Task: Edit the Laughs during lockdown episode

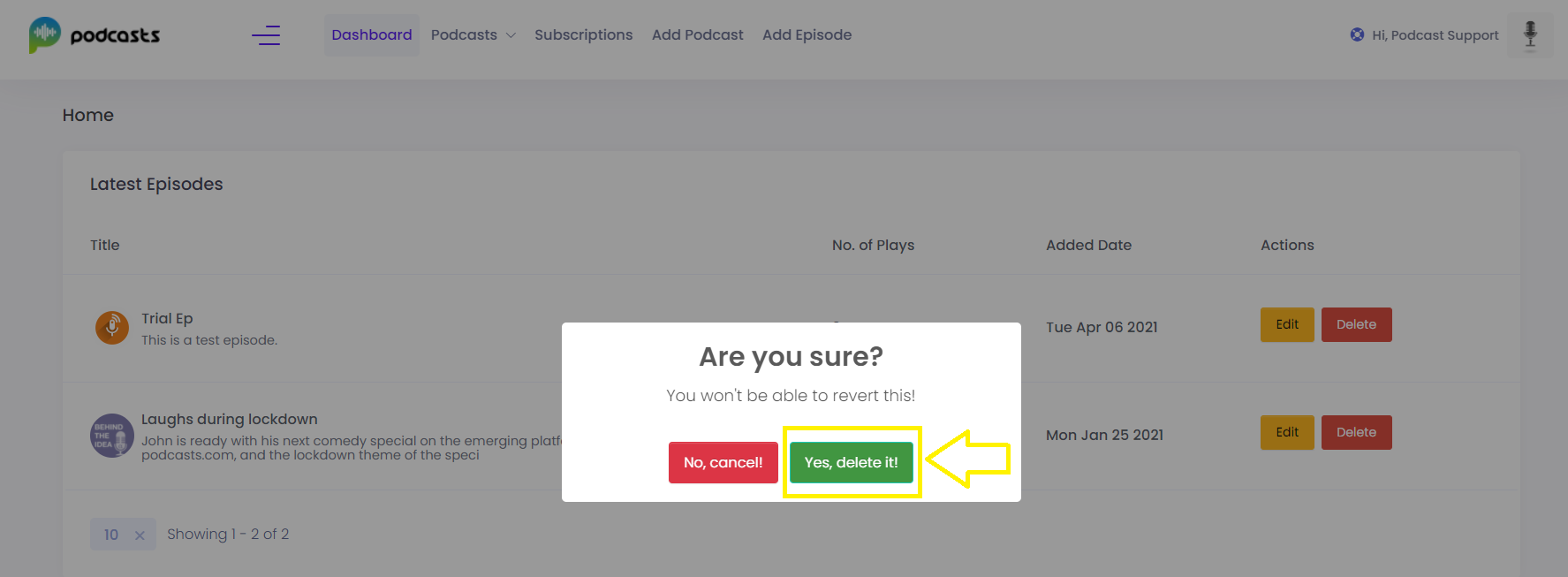Action: (1287, 432)
